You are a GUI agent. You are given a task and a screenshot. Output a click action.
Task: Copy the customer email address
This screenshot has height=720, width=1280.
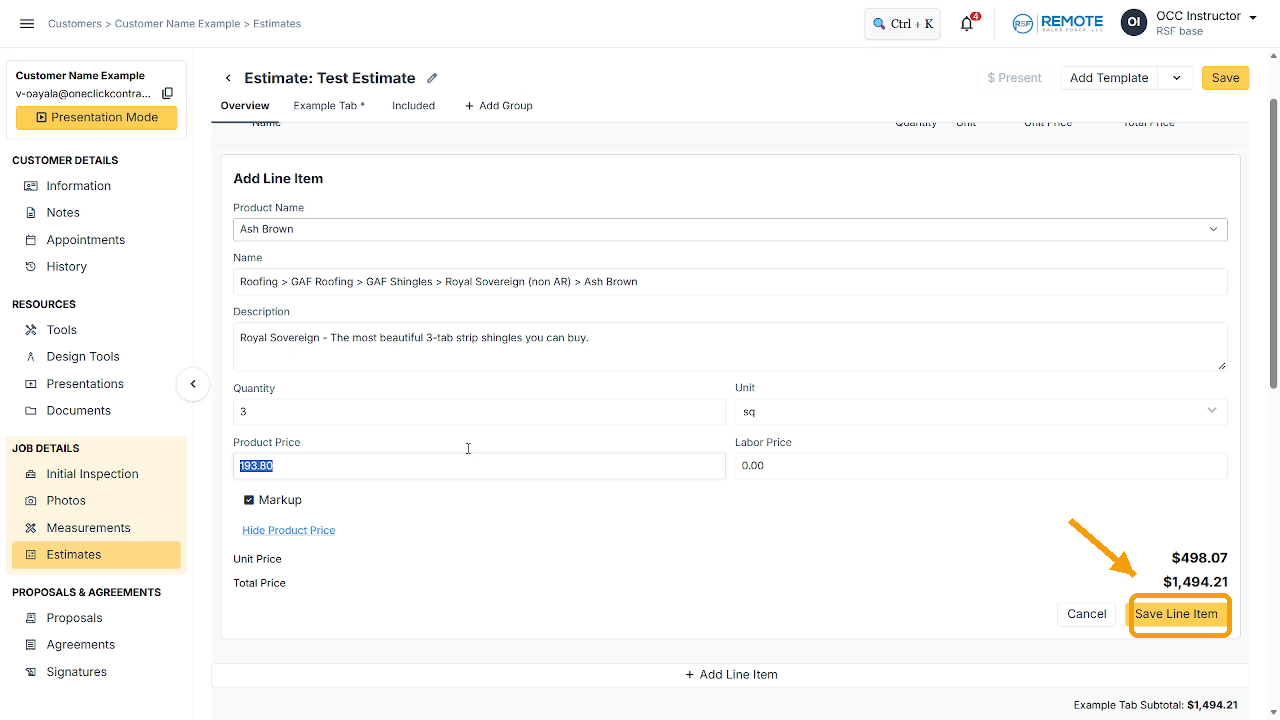(x=167, y=93)
